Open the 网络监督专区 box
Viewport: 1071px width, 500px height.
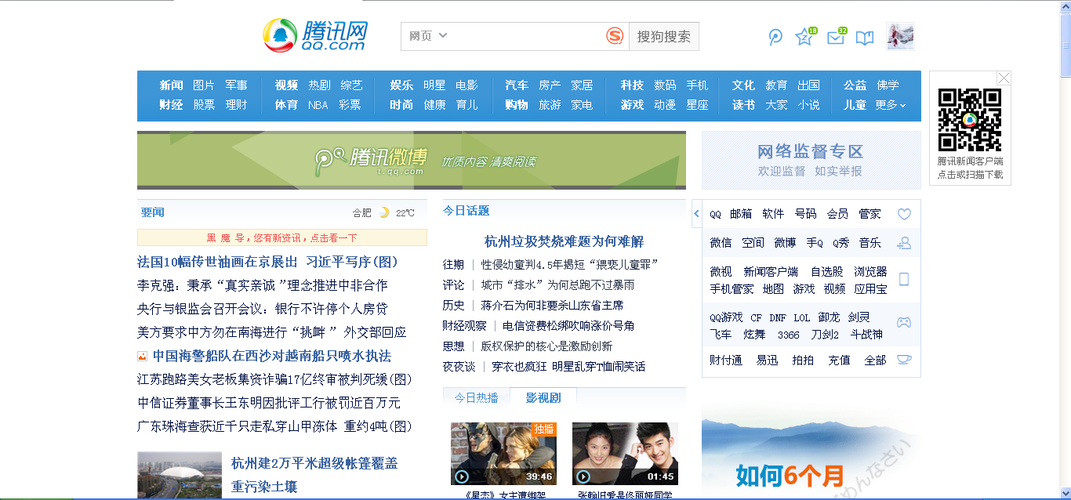tap(811, 160)
